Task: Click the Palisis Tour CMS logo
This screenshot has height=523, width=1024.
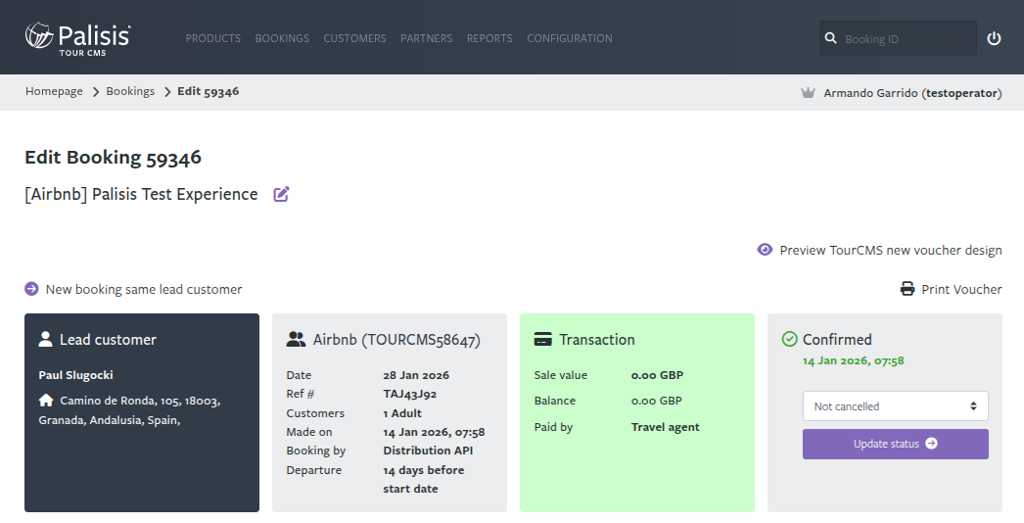Action: [78, 38]
